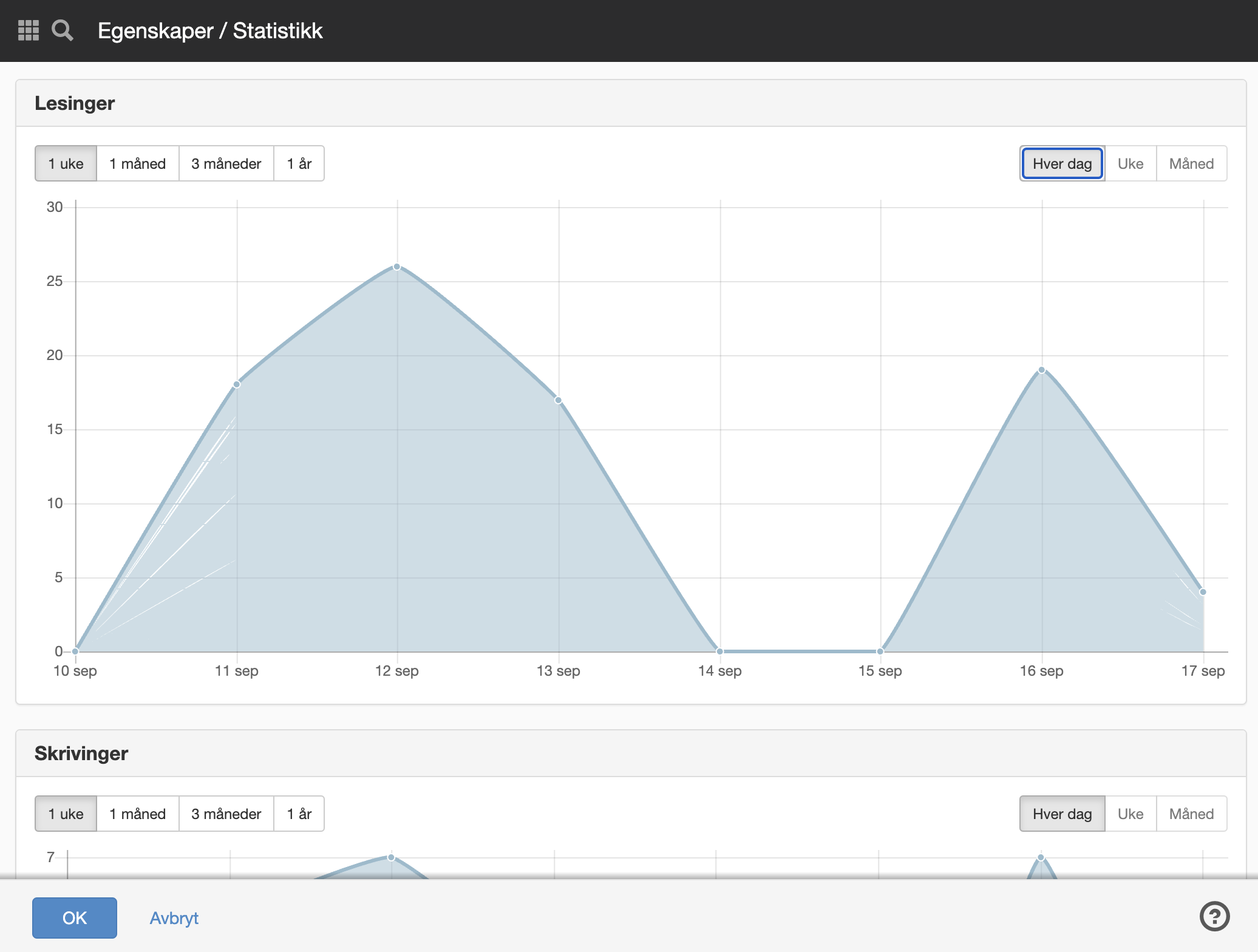Click the 16 sep axis label
The image size is (1258, 952).
(1042, 671)
